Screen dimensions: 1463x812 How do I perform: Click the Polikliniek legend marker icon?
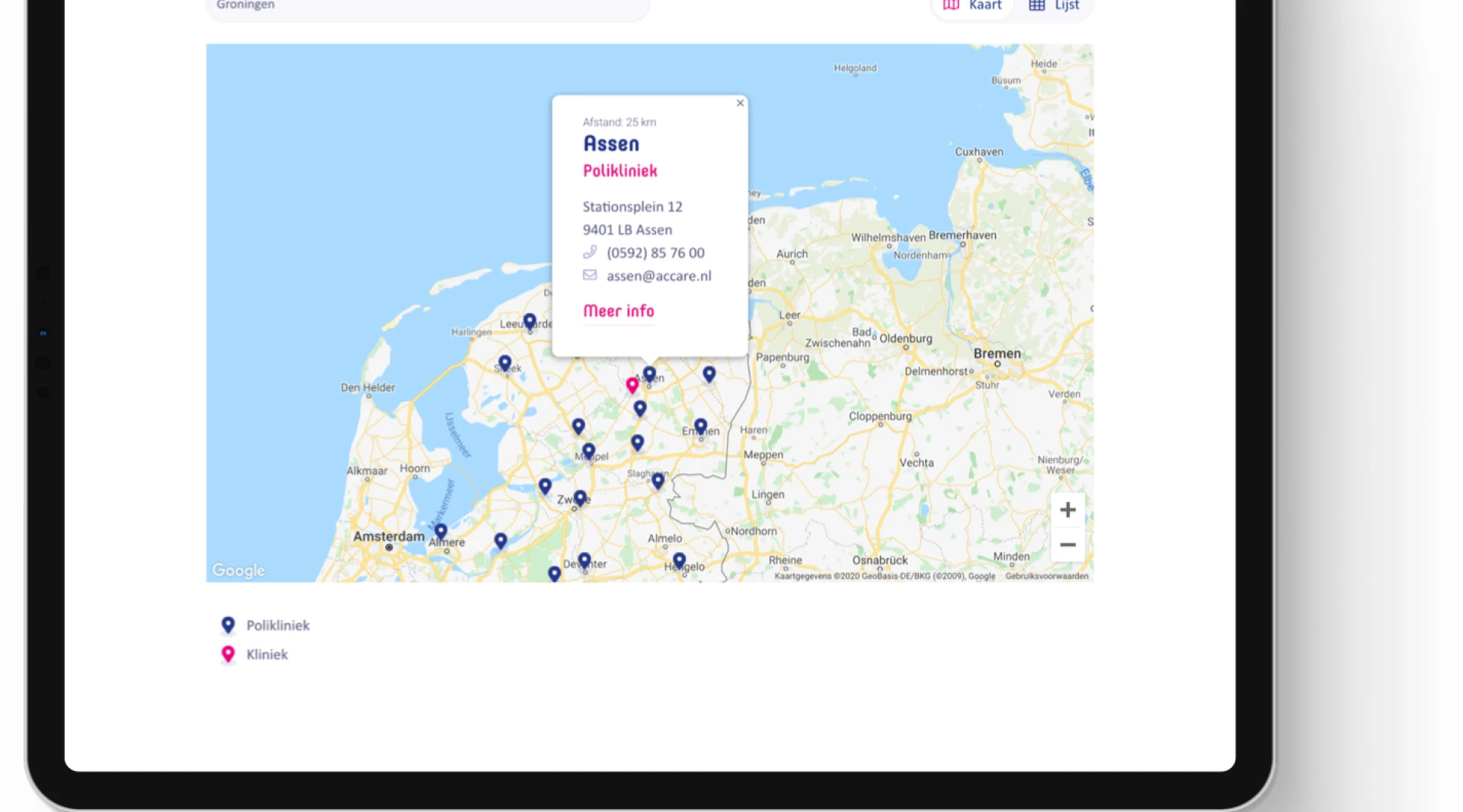point(228,625)
